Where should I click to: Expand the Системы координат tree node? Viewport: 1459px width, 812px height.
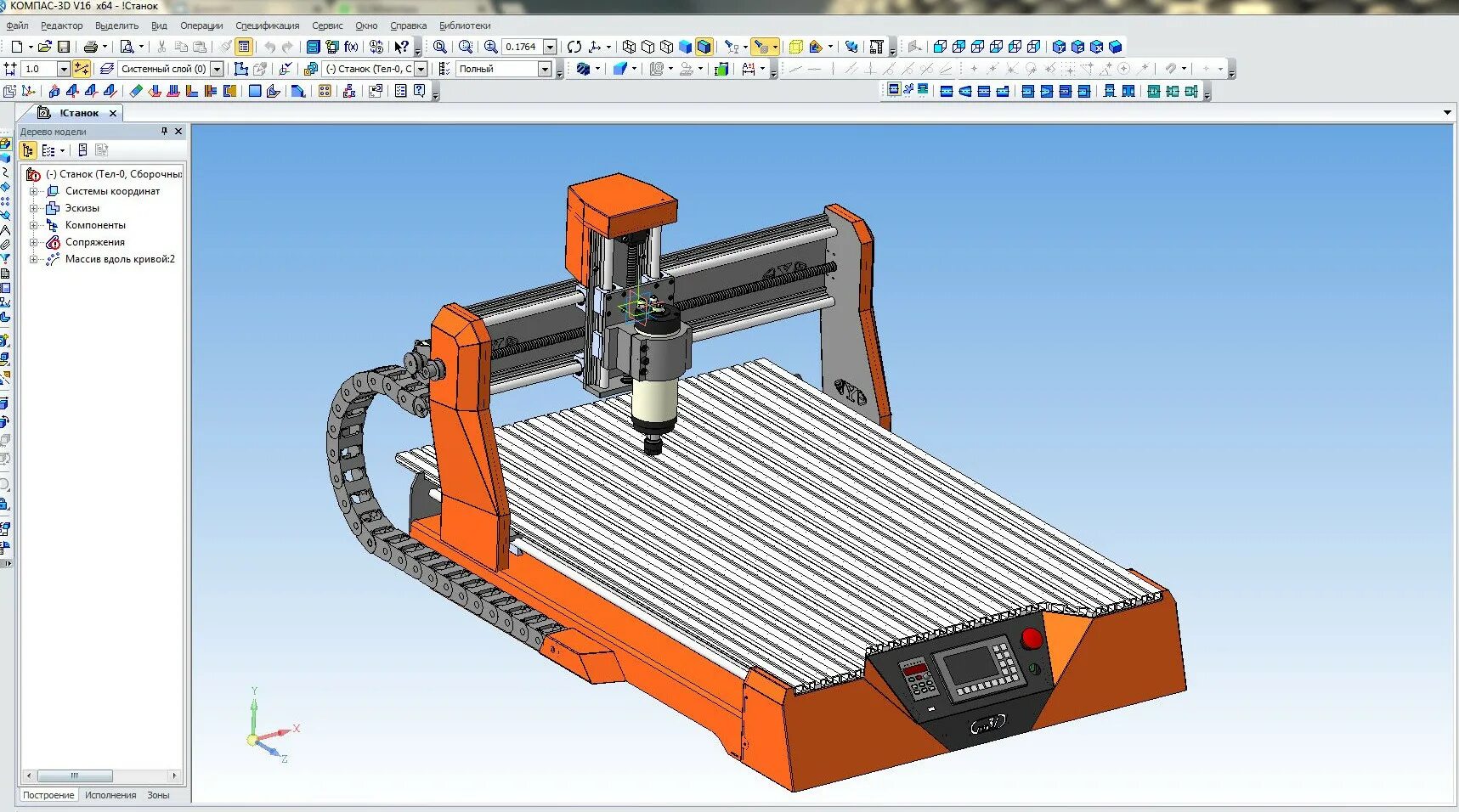tap(34, 191)
